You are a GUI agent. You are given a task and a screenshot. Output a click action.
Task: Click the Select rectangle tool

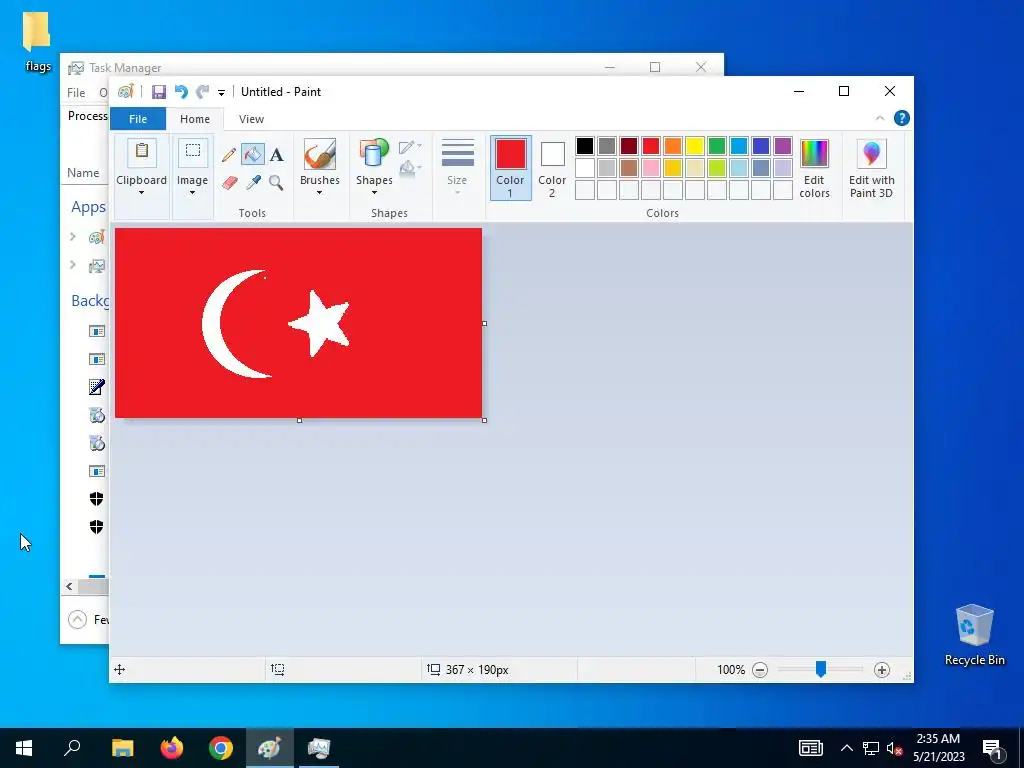[193, 153]
